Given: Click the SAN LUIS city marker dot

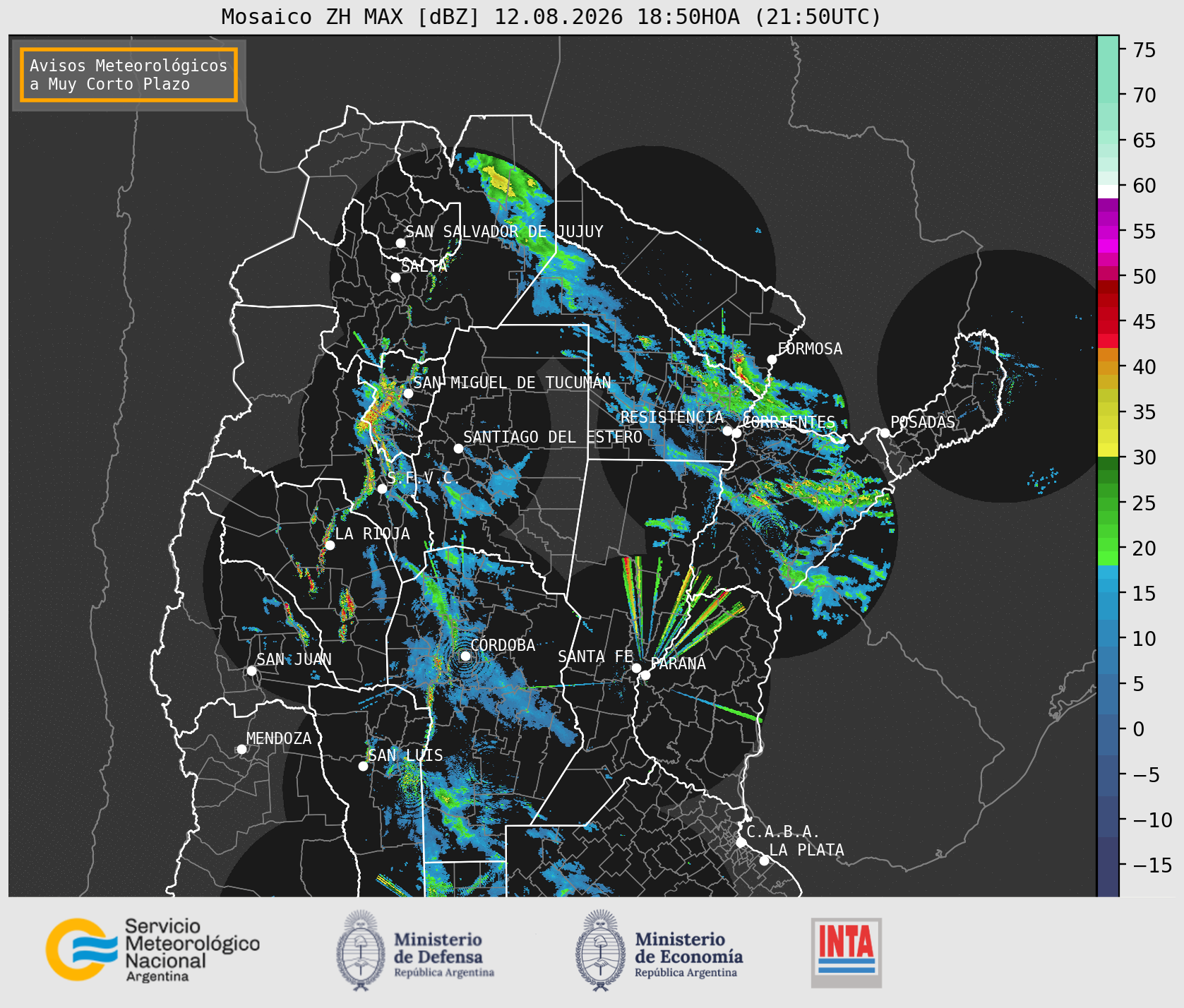Looking at the screenshot, I should (363, 766).
